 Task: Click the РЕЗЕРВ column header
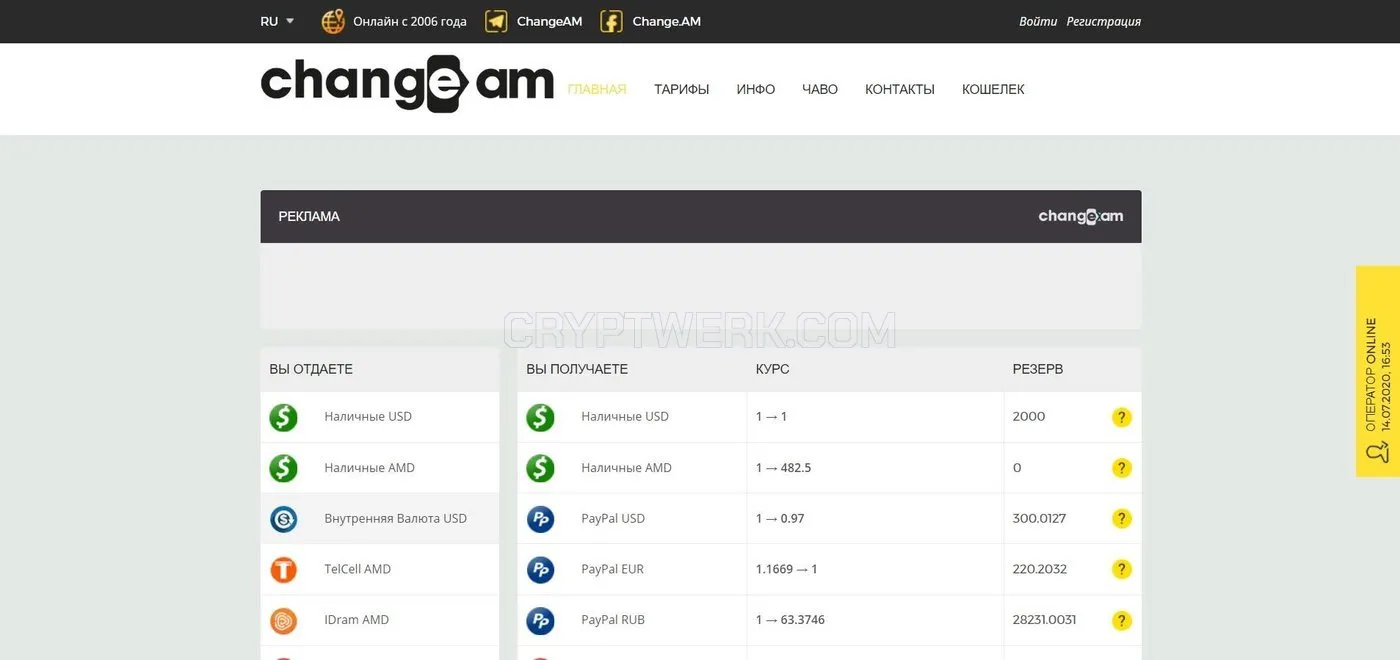click(x=1038, y=369)
